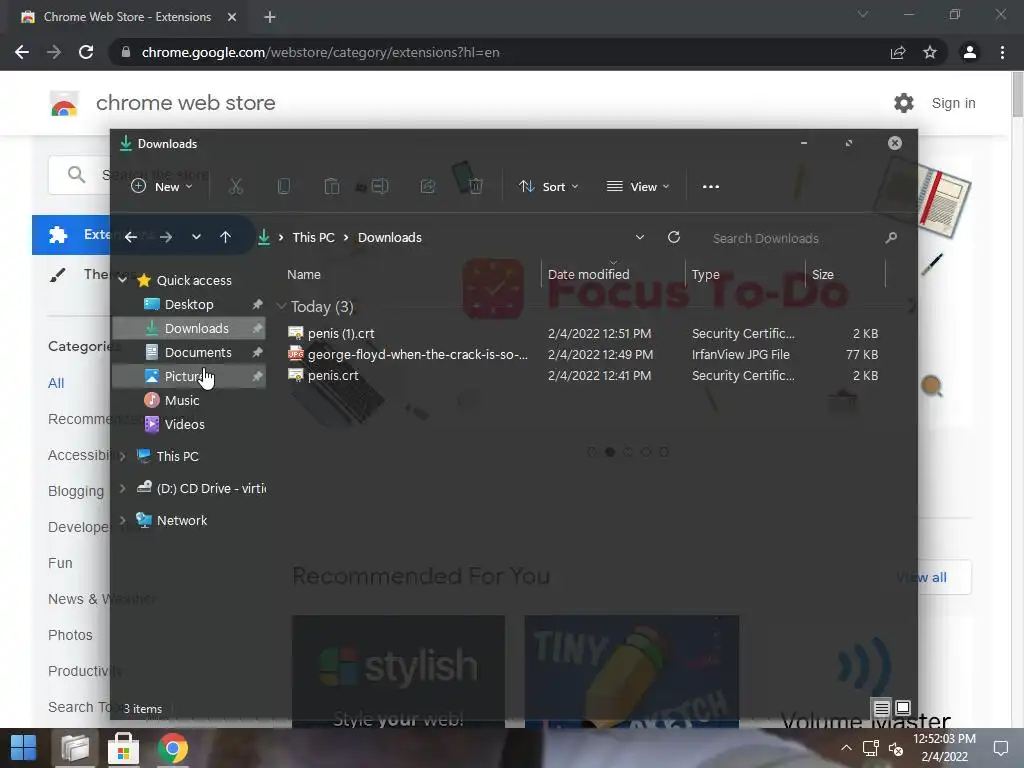Open the New item dropdown

162,187
